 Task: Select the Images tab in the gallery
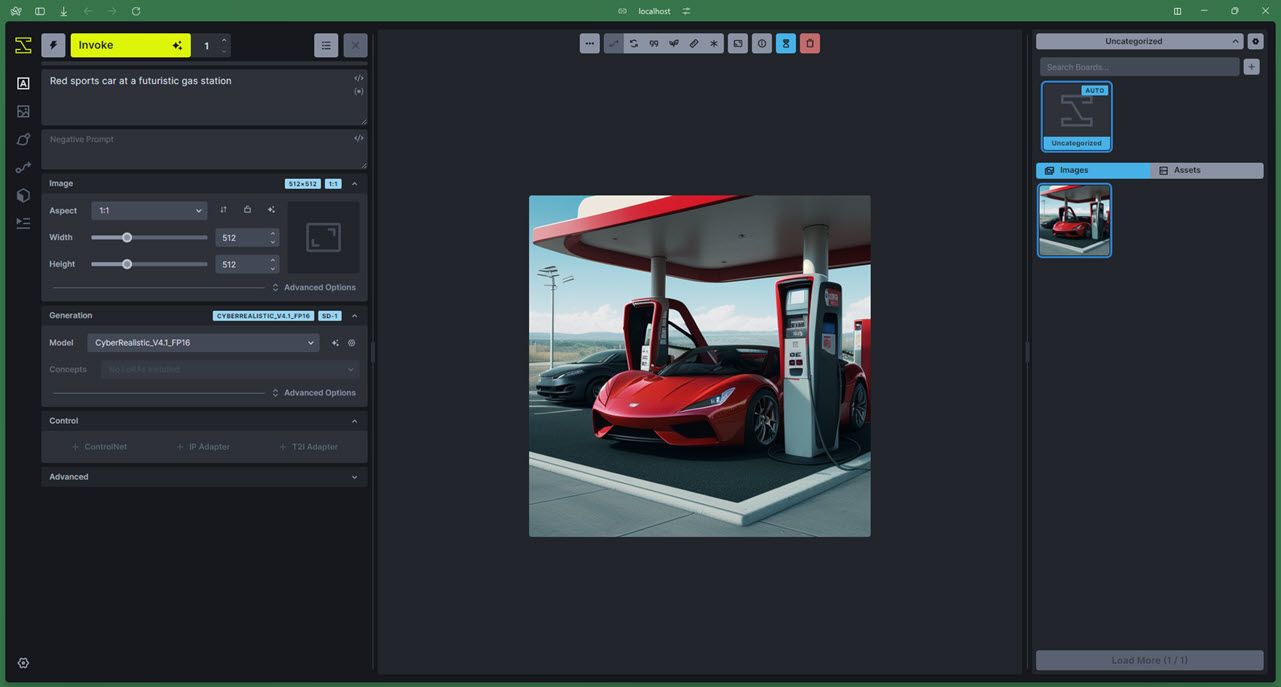(x=1092, y=169)
